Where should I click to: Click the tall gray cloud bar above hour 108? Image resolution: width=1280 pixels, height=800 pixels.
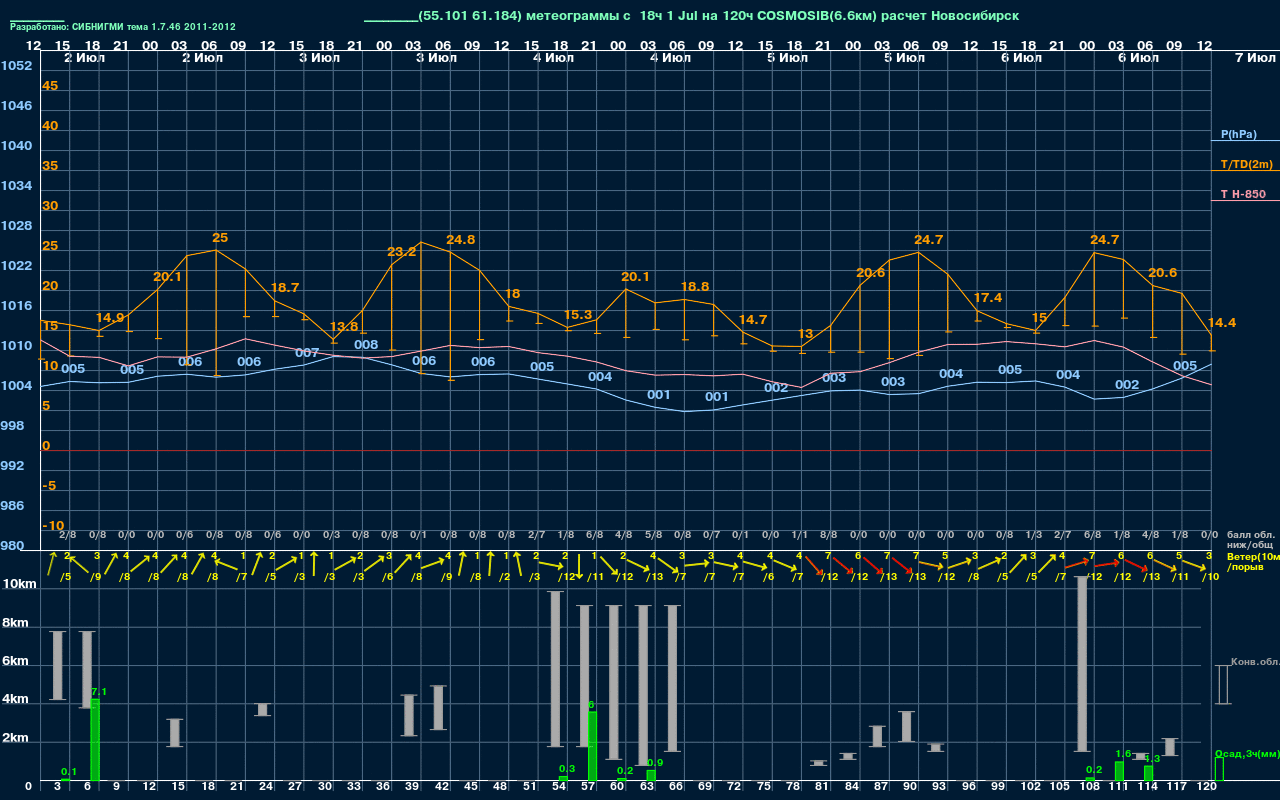pyautogui.click(x=1082, y=664)
